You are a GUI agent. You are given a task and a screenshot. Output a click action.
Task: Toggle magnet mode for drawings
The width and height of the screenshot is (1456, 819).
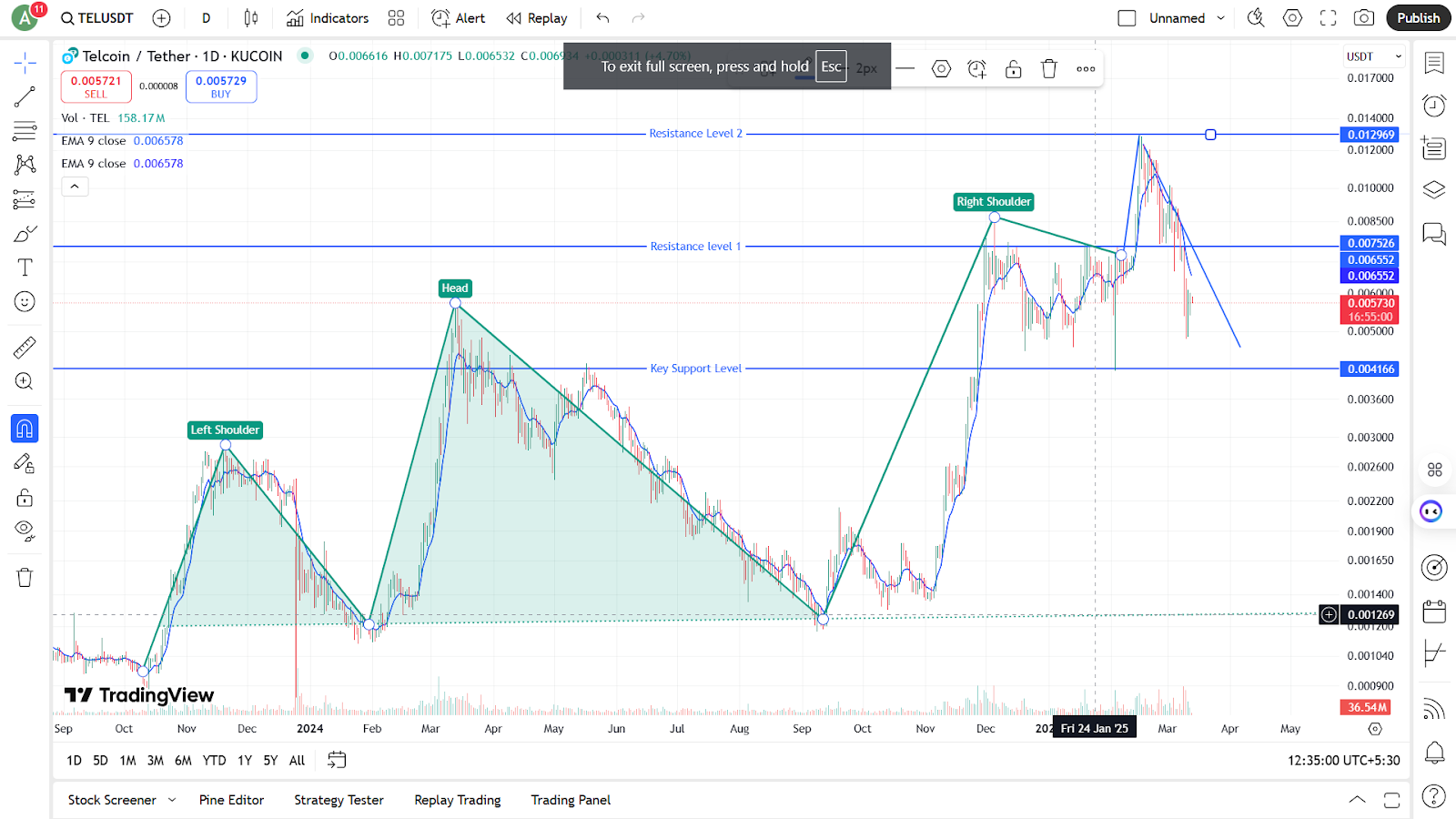pos(25,429)
